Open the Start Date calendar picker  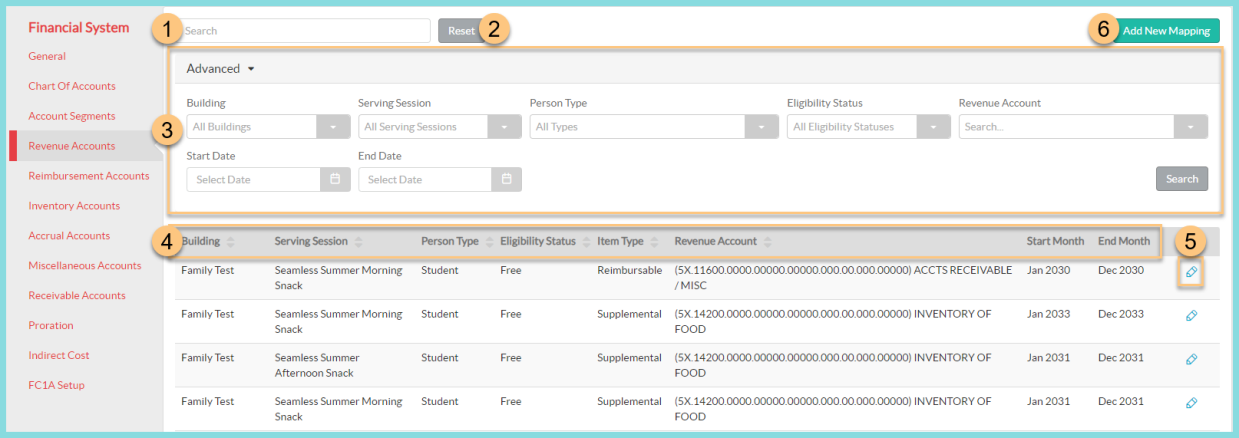pos(335,179)
